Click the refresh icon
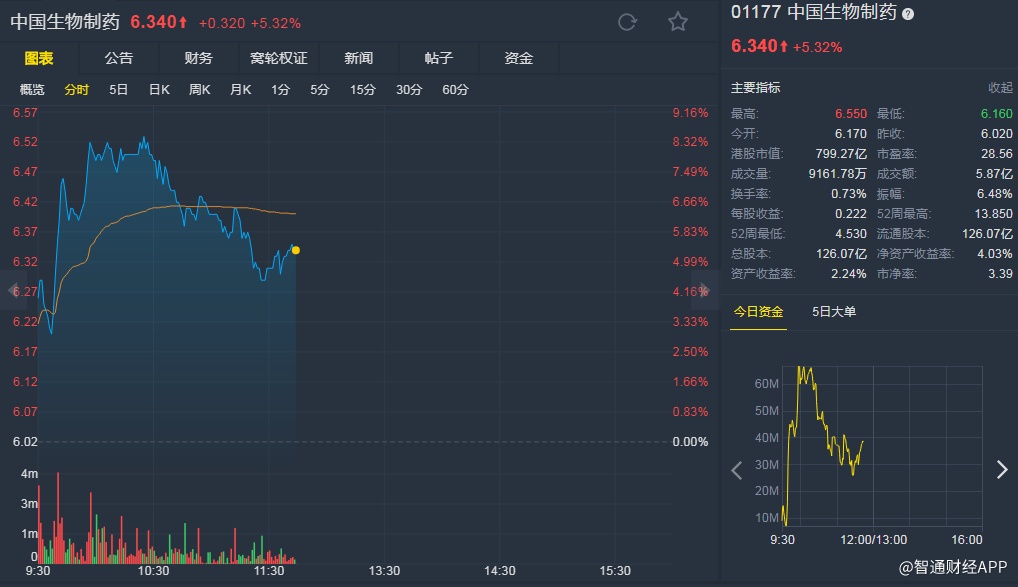The height and width of the screenshot is (587, 1018). click(x=628, y=22)
